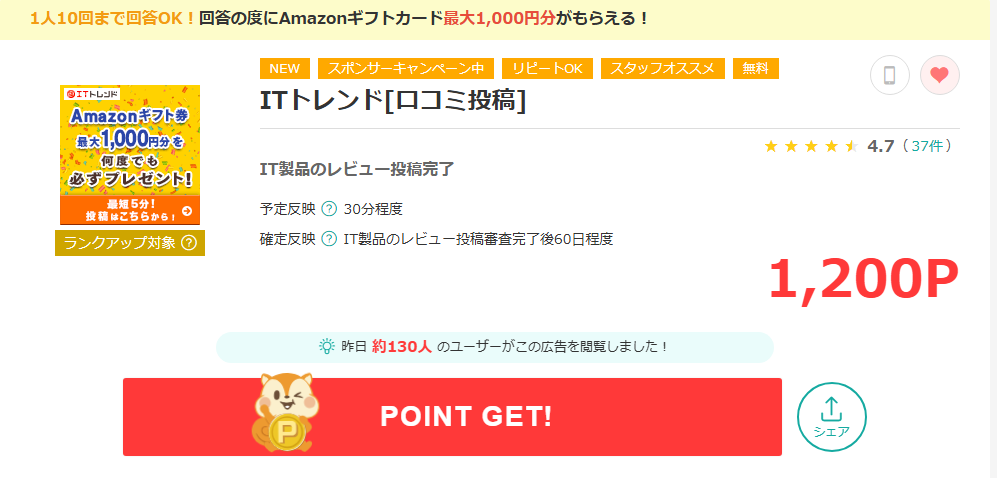
Task: Open the ITトレンド Amazon gift banner thumbnail
Action: [130, 155]
